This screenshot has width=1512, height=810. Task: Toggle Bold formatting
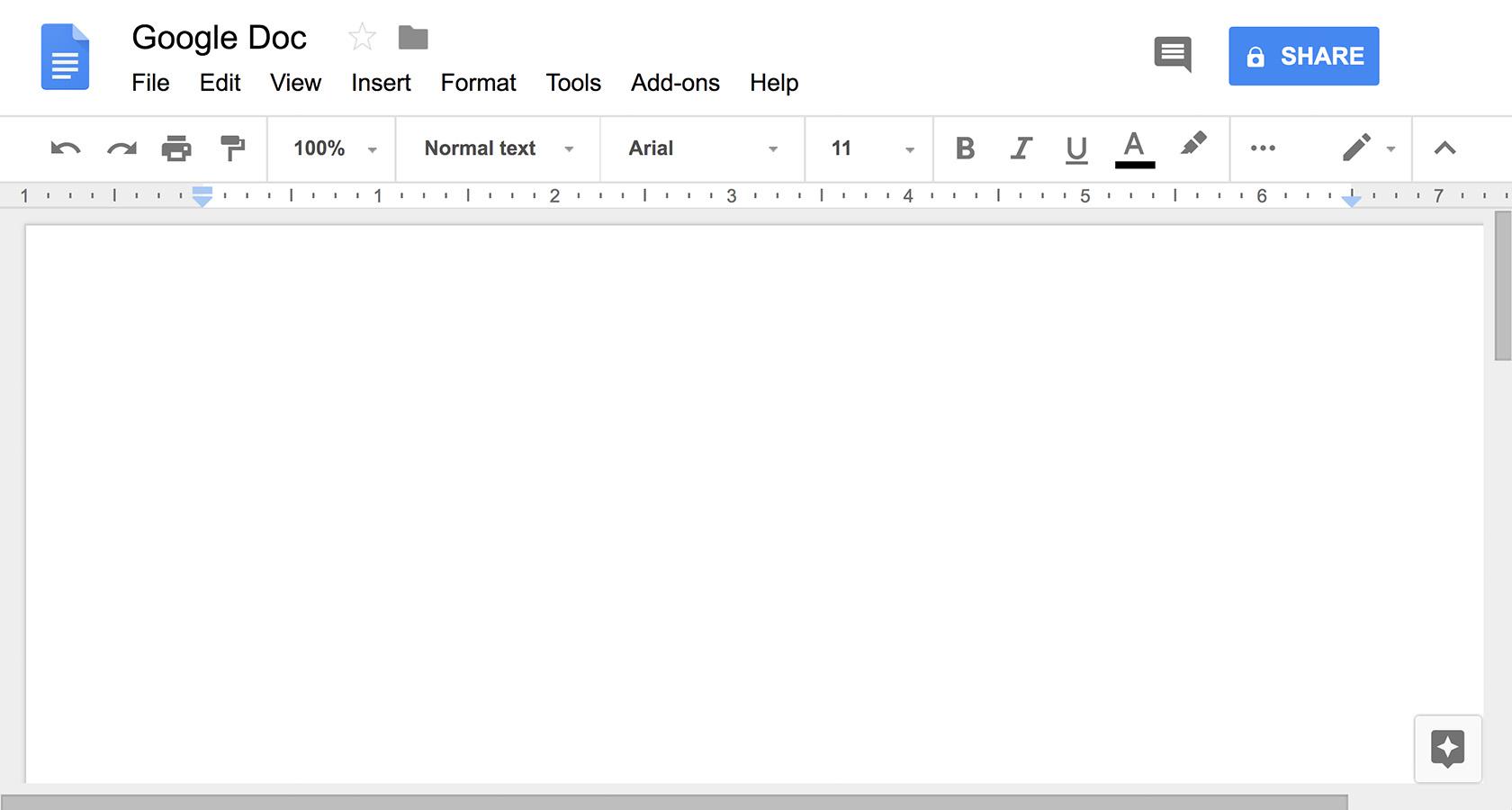(x=965, y=148)
